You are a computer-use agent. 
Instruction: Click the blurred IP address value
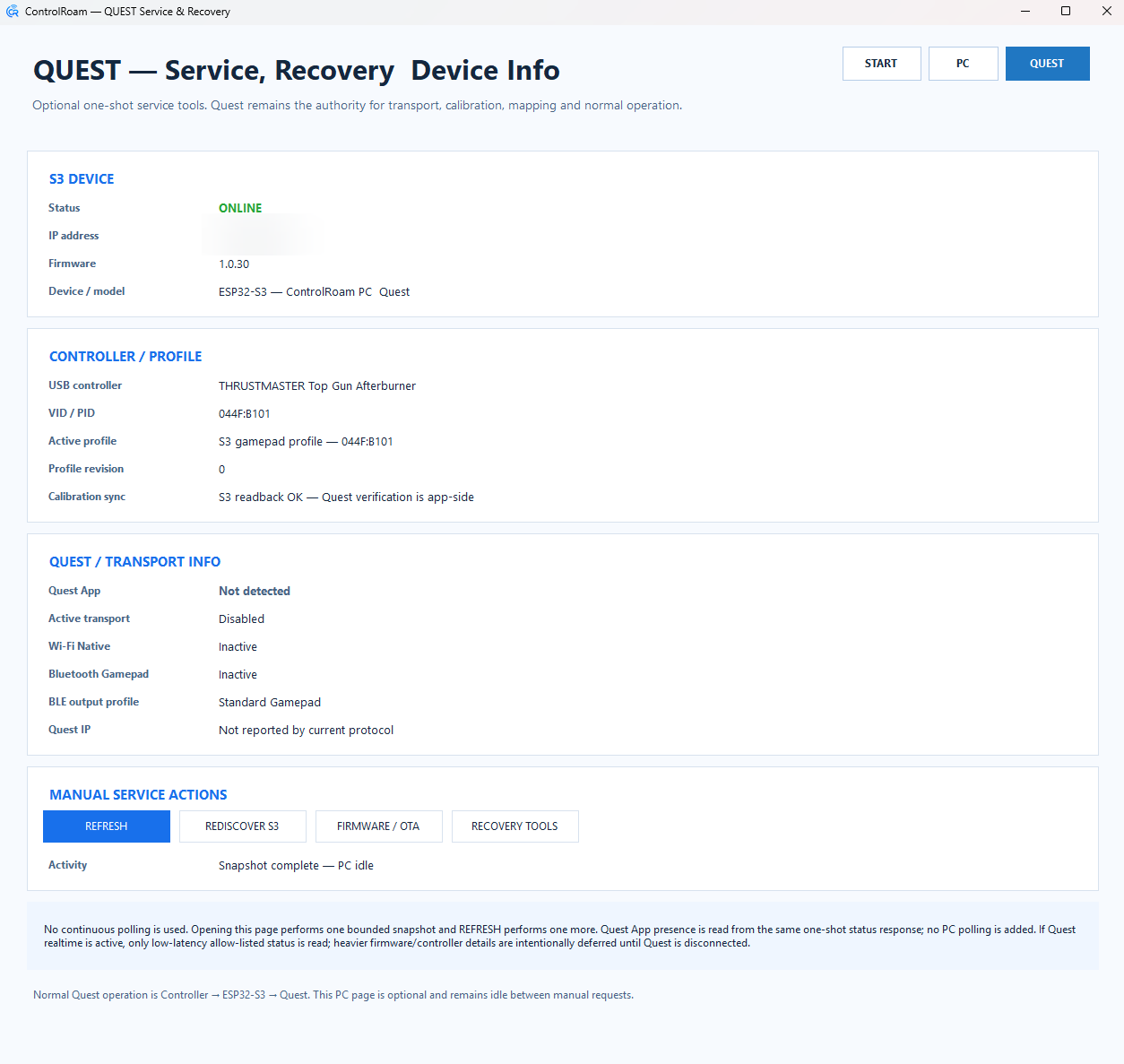[x=260, y=236]
